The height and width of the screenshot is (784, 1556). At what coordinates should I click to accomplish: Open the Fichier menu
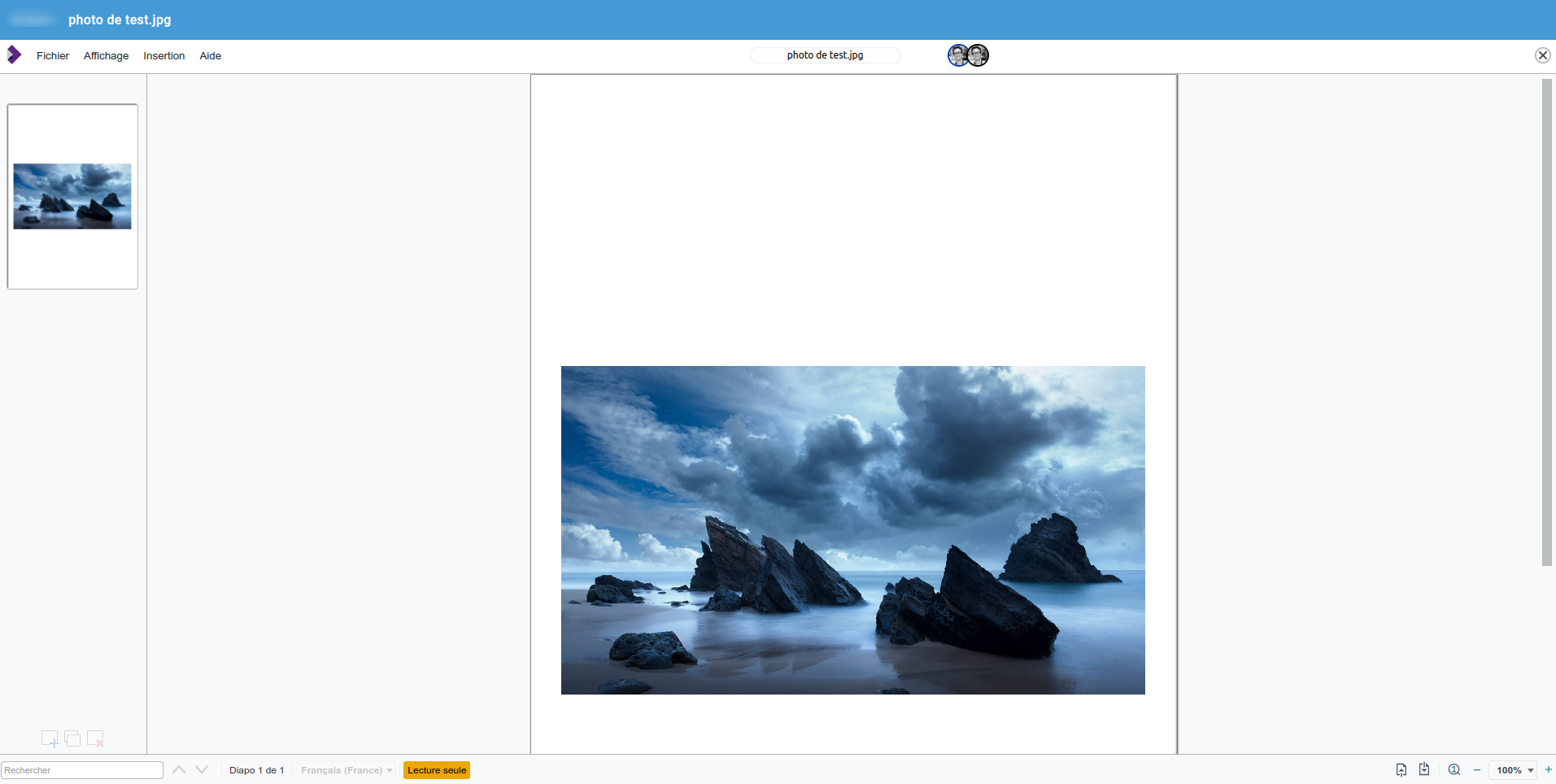coord(52,55)
